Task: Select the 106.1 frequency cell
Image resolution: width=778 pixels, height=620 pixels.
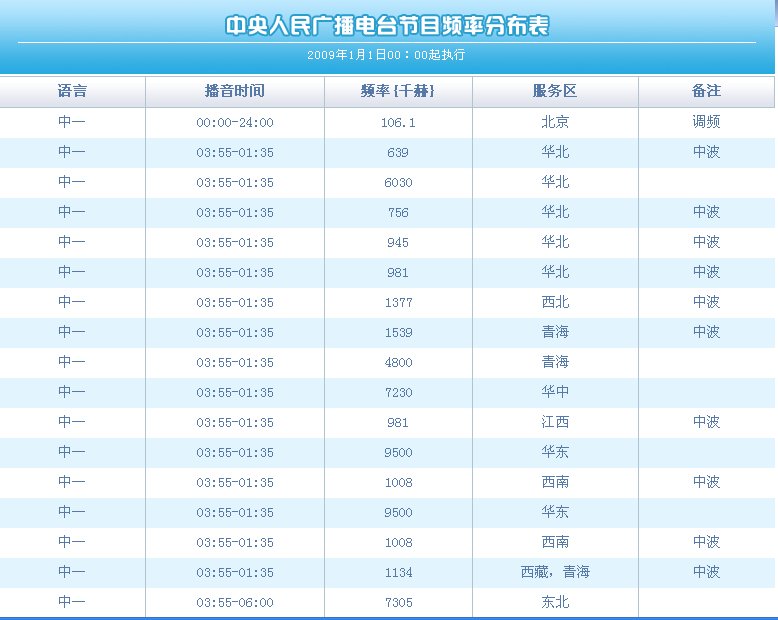Action: pyautogui.click(x=398, y=122)
